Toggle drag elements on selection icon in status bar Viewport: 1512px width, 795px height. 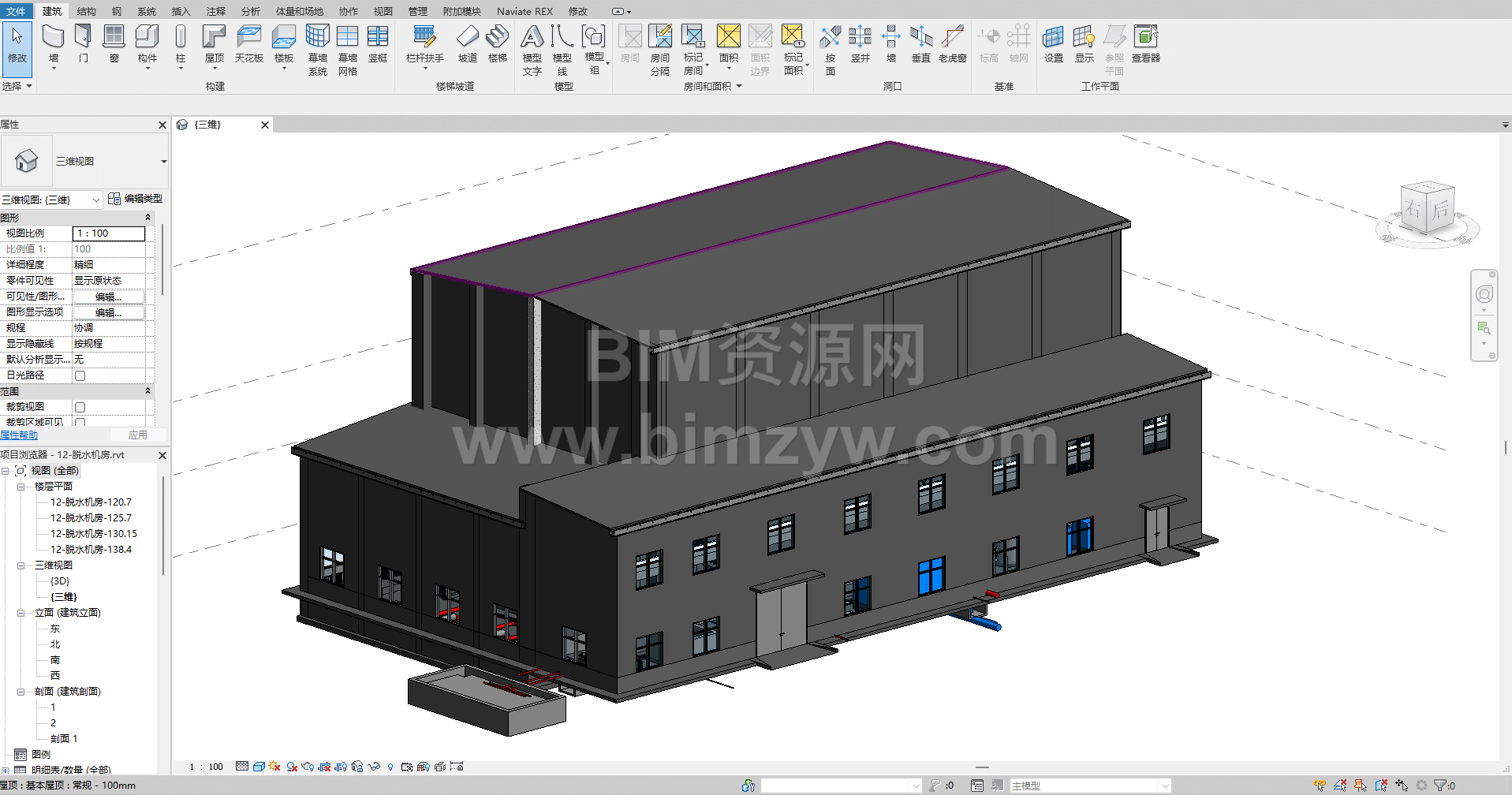1402,786
